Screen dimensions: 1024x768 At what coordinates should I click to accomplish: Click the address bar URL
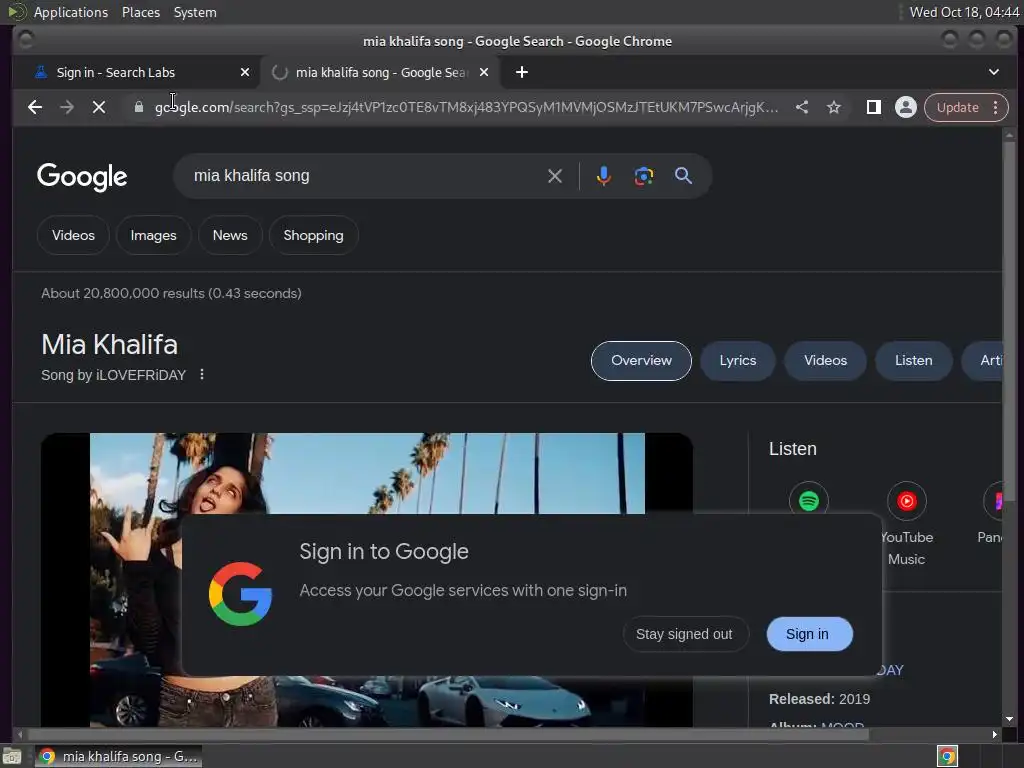click(x=466, y=107)
